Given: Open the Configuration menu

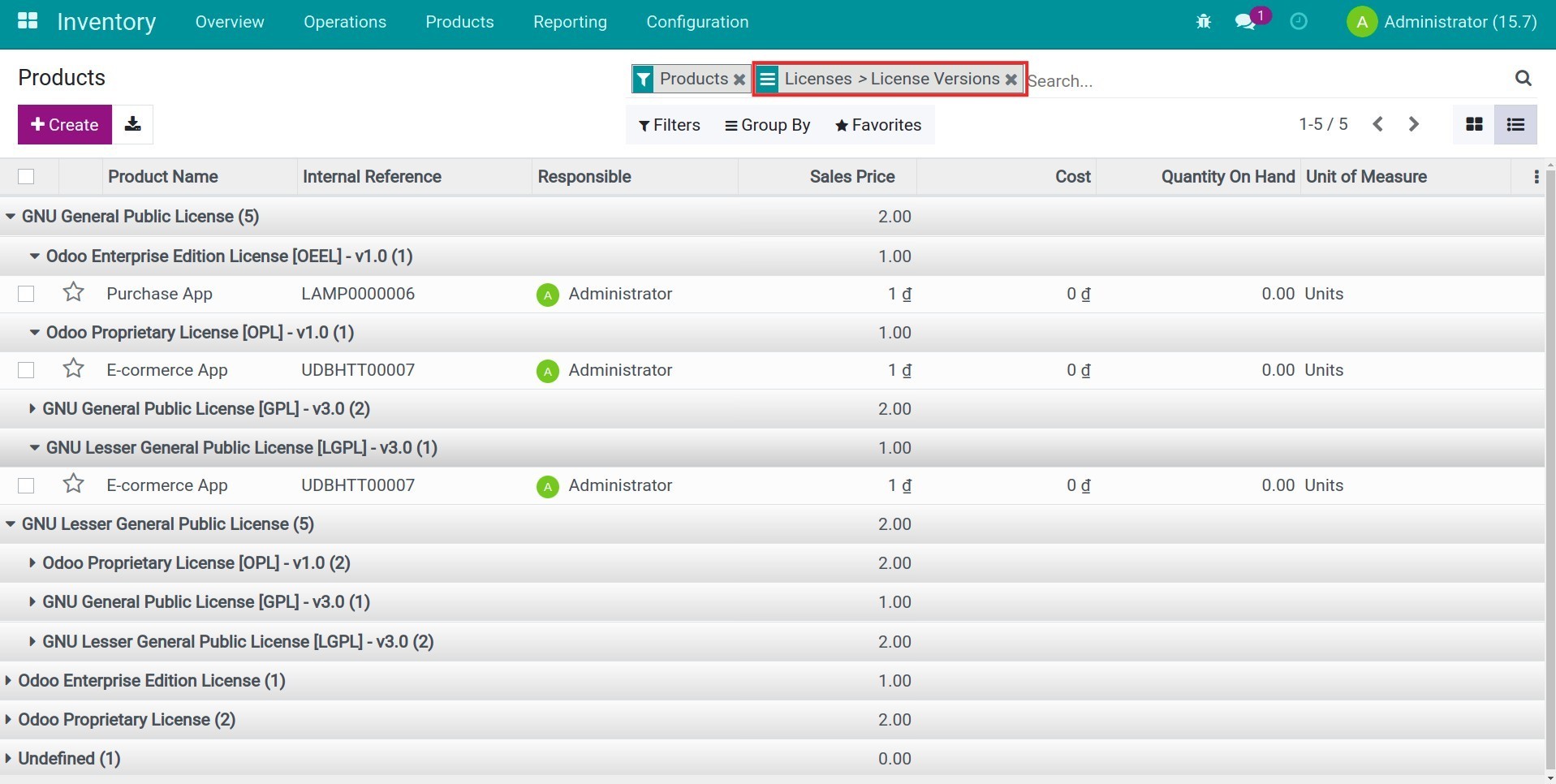Looking at the screenshot, I should [696, 22].
